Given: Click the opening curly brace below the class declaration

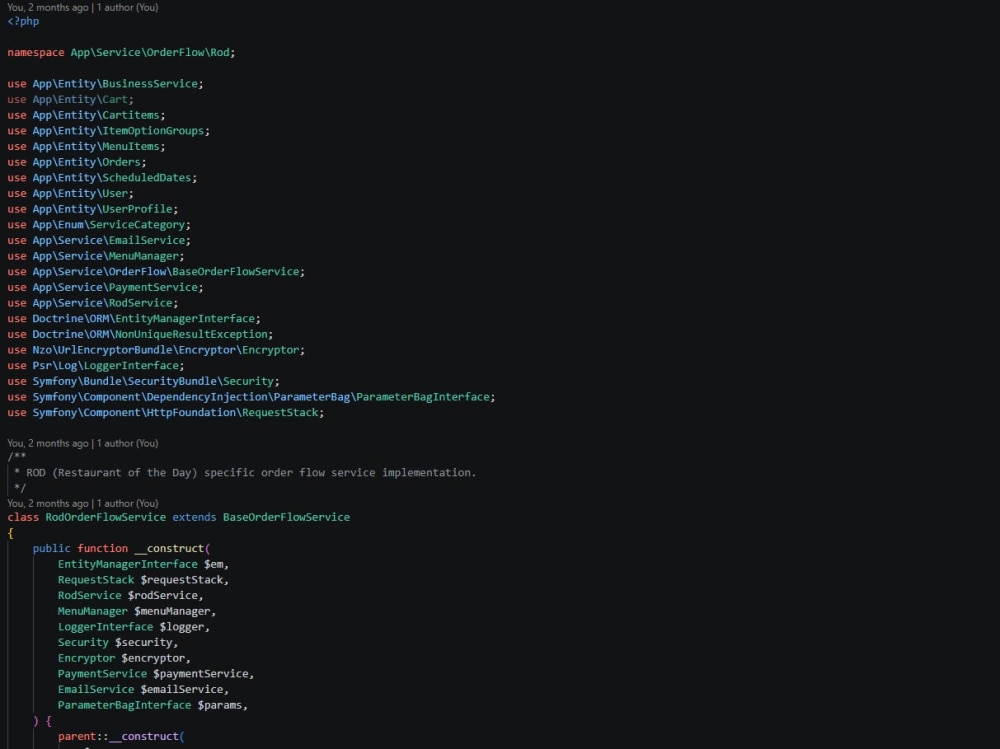Looking at the screenshot, I should 10,533.
